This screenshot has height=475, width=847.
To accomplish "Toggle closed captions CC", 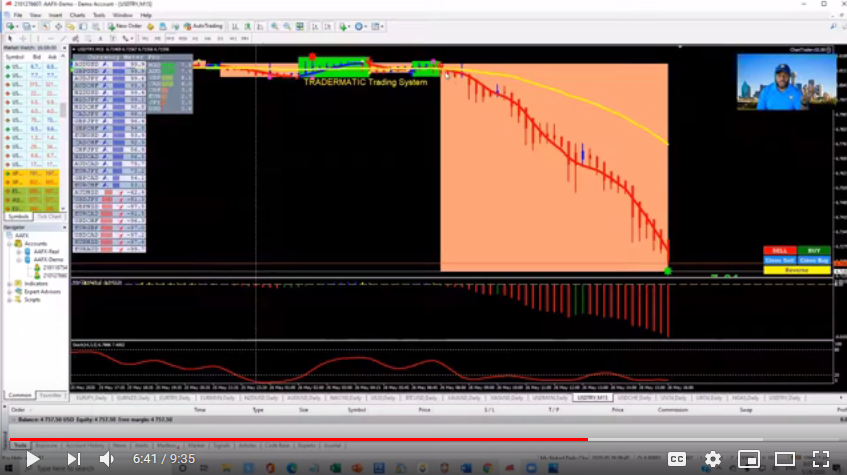I will [x=677, y=459].
